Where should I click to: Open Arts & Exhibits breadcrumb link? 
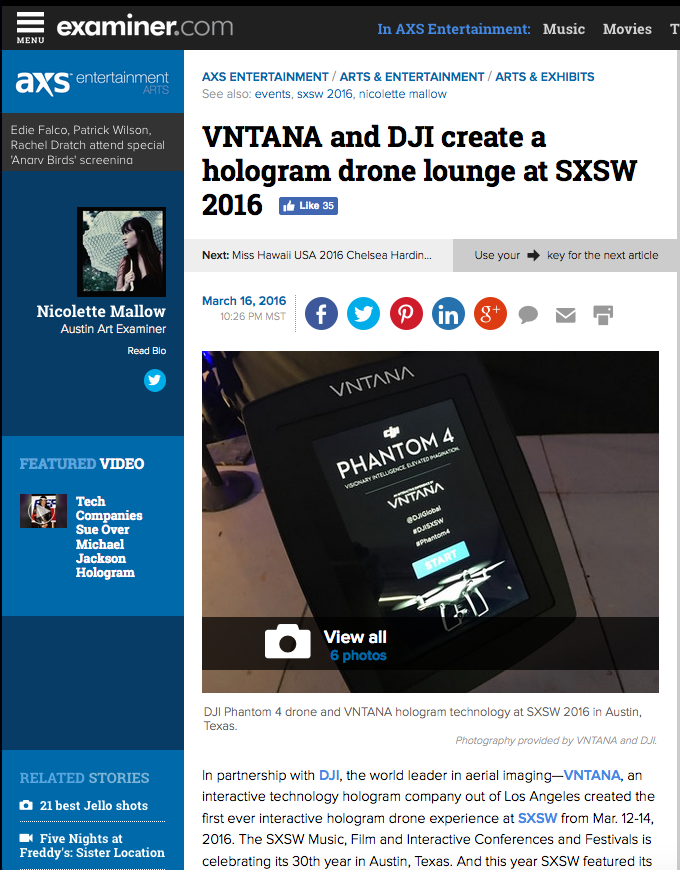[x=544, y=77]
